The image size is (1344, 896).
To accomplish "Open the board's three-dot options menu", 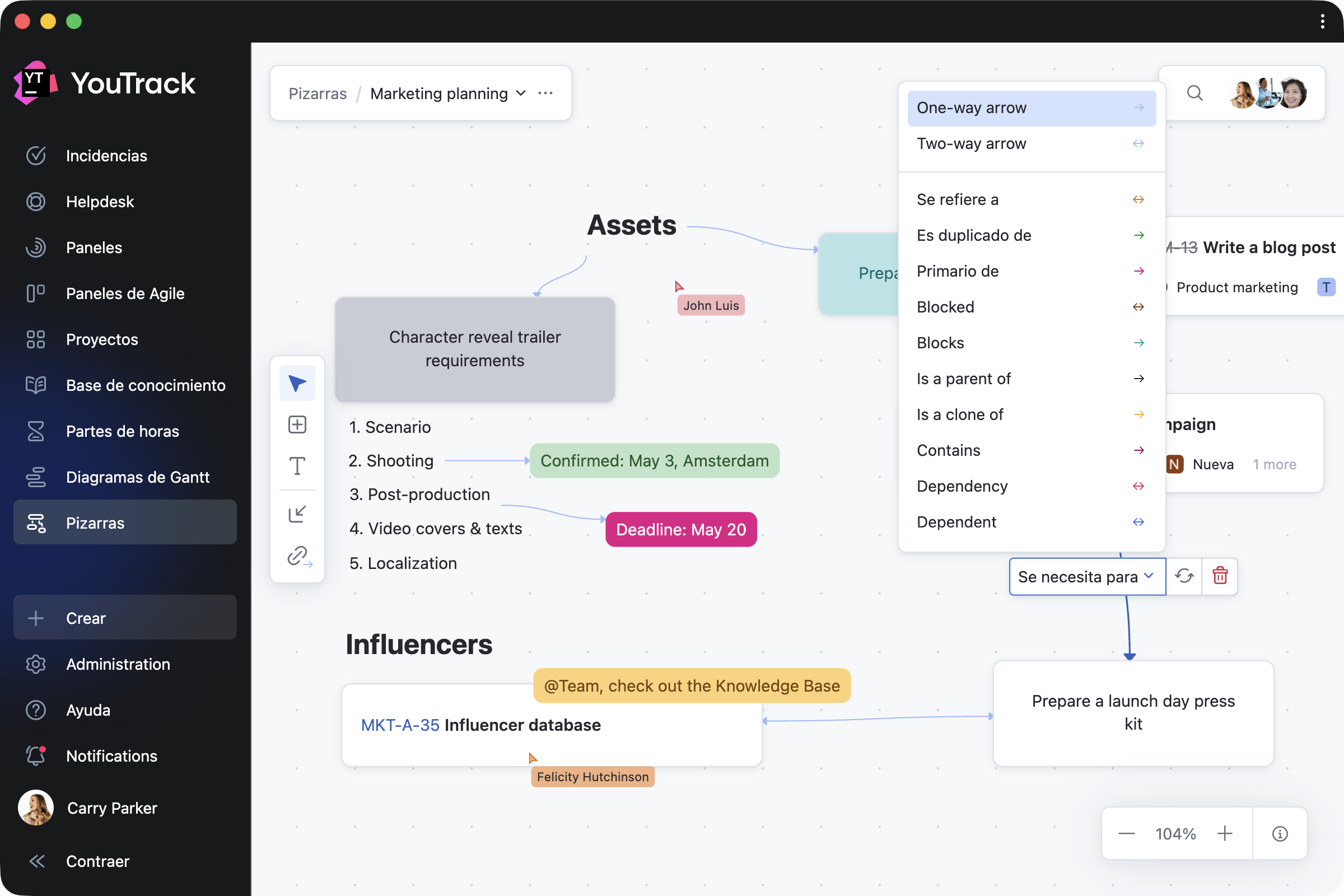I will pos(545,93).
